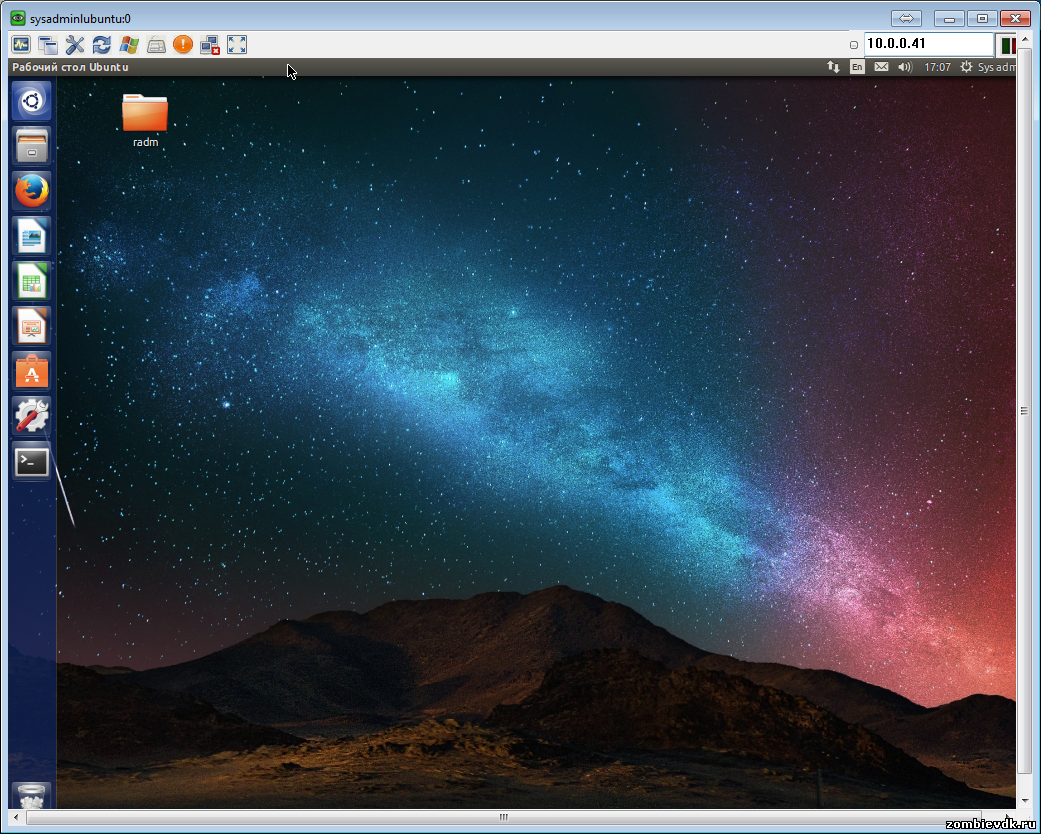Open VNC connection options (wrench icon)
The image size is (1041, 834).
(x=75, y=44)
